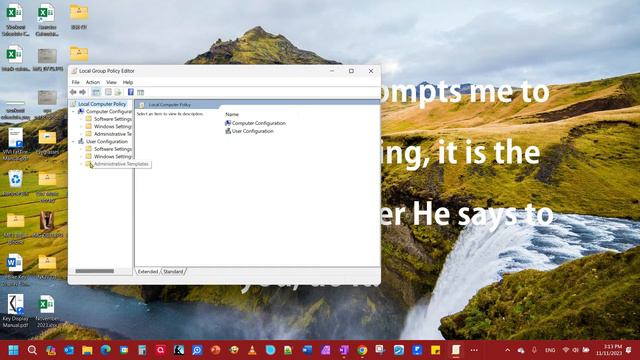This screenshot has height=360, width=640.
Task: Select Administrative Templates under User Configuration
Action: click(121, 164)
